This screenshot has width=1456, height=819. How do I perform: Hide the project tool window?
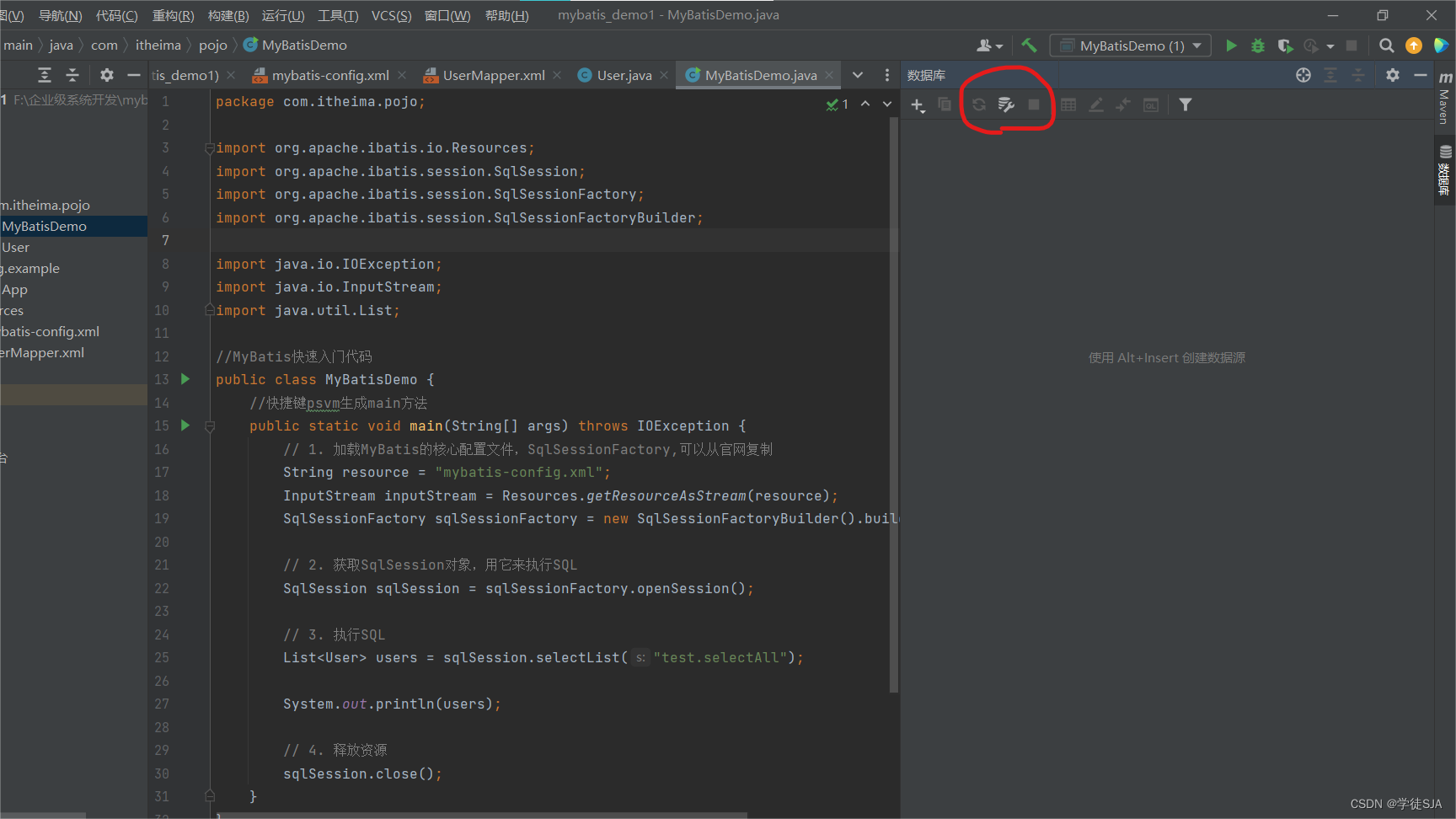(x=133, y=75)
